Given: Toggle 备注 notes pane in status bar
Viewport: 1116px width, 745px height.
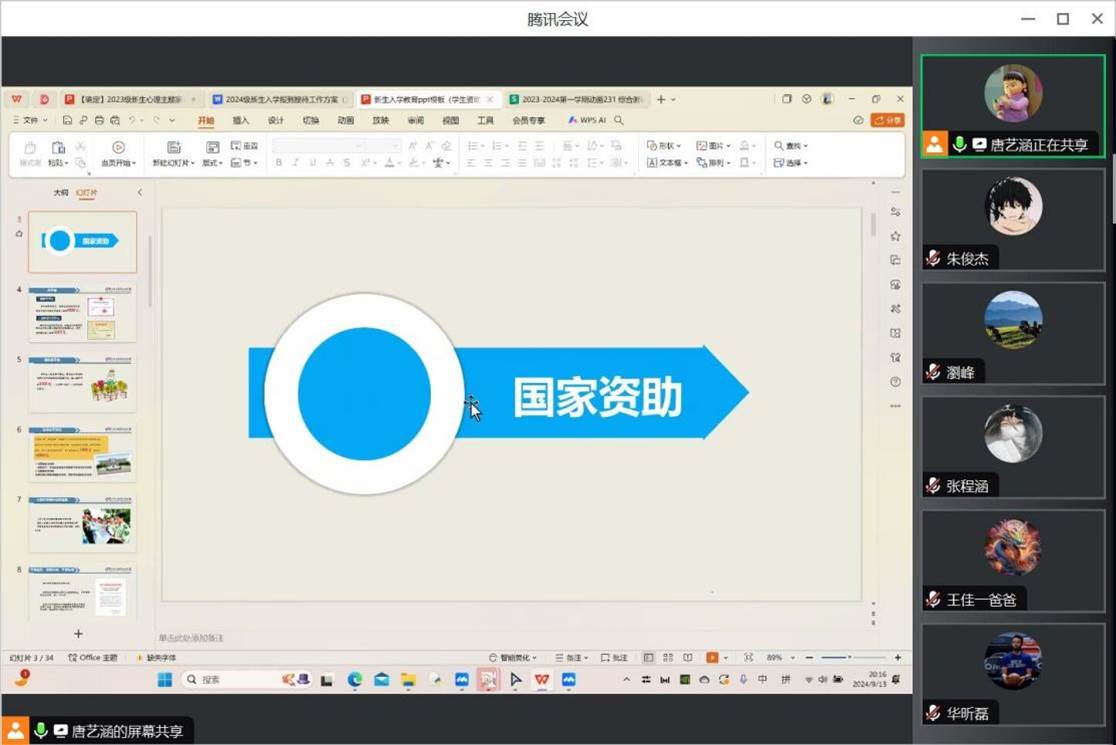Looking at the screenshot, I should [572, 657].
